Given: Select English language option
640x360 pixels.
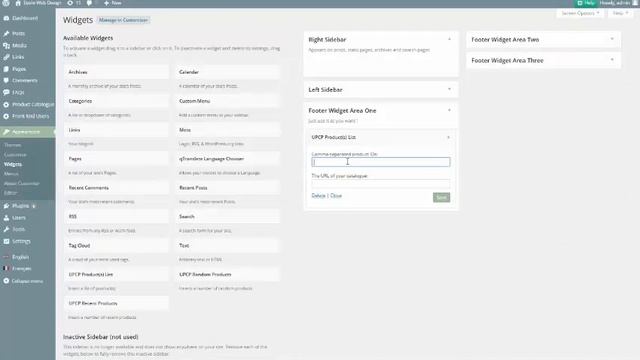Looking at the screenshot, I should [x=20, y=257].
